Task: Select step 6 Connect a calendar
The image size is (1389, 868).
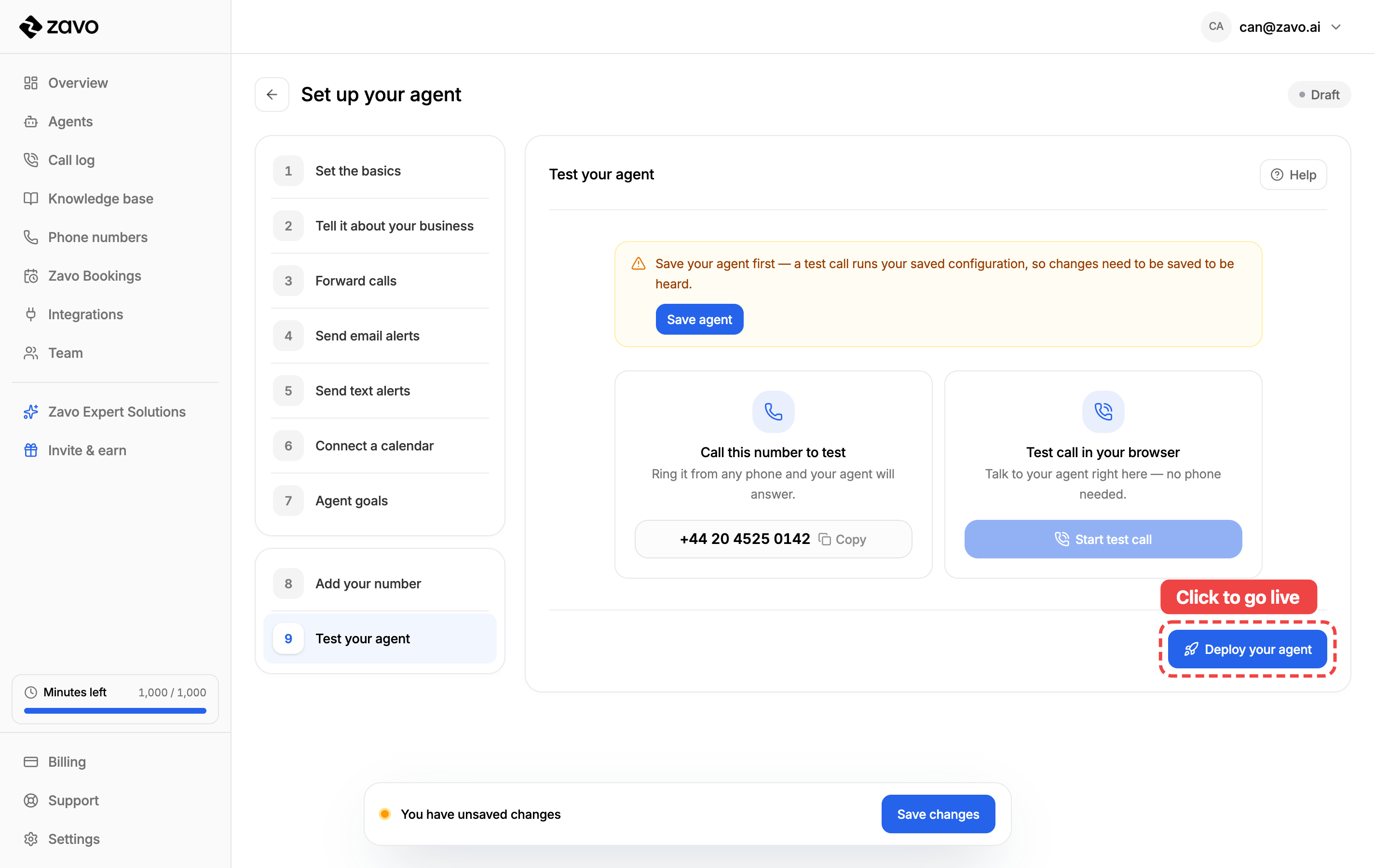Action: 380,446
